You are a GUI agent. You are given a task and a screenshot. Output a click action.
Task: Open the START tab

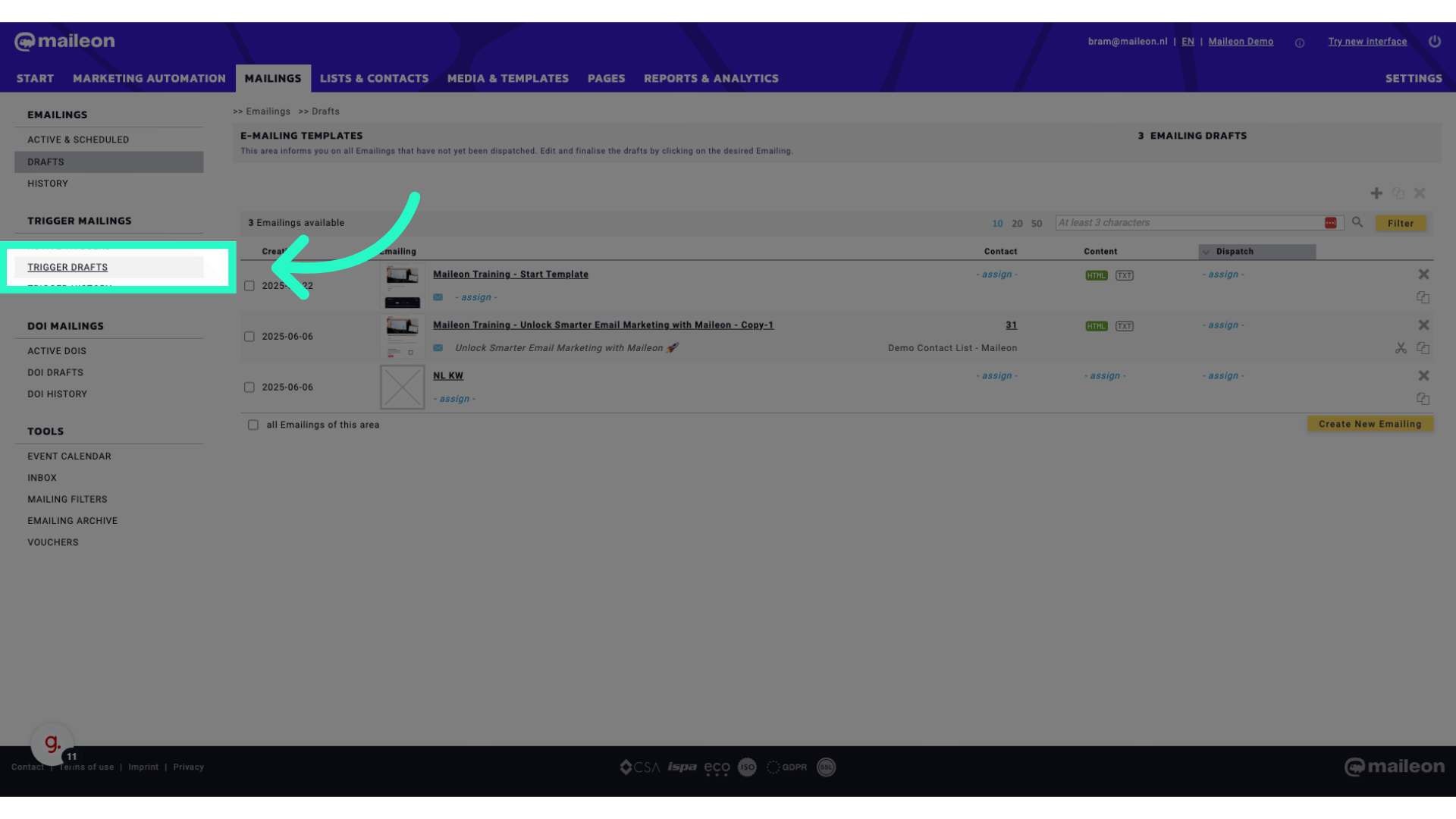35,79
